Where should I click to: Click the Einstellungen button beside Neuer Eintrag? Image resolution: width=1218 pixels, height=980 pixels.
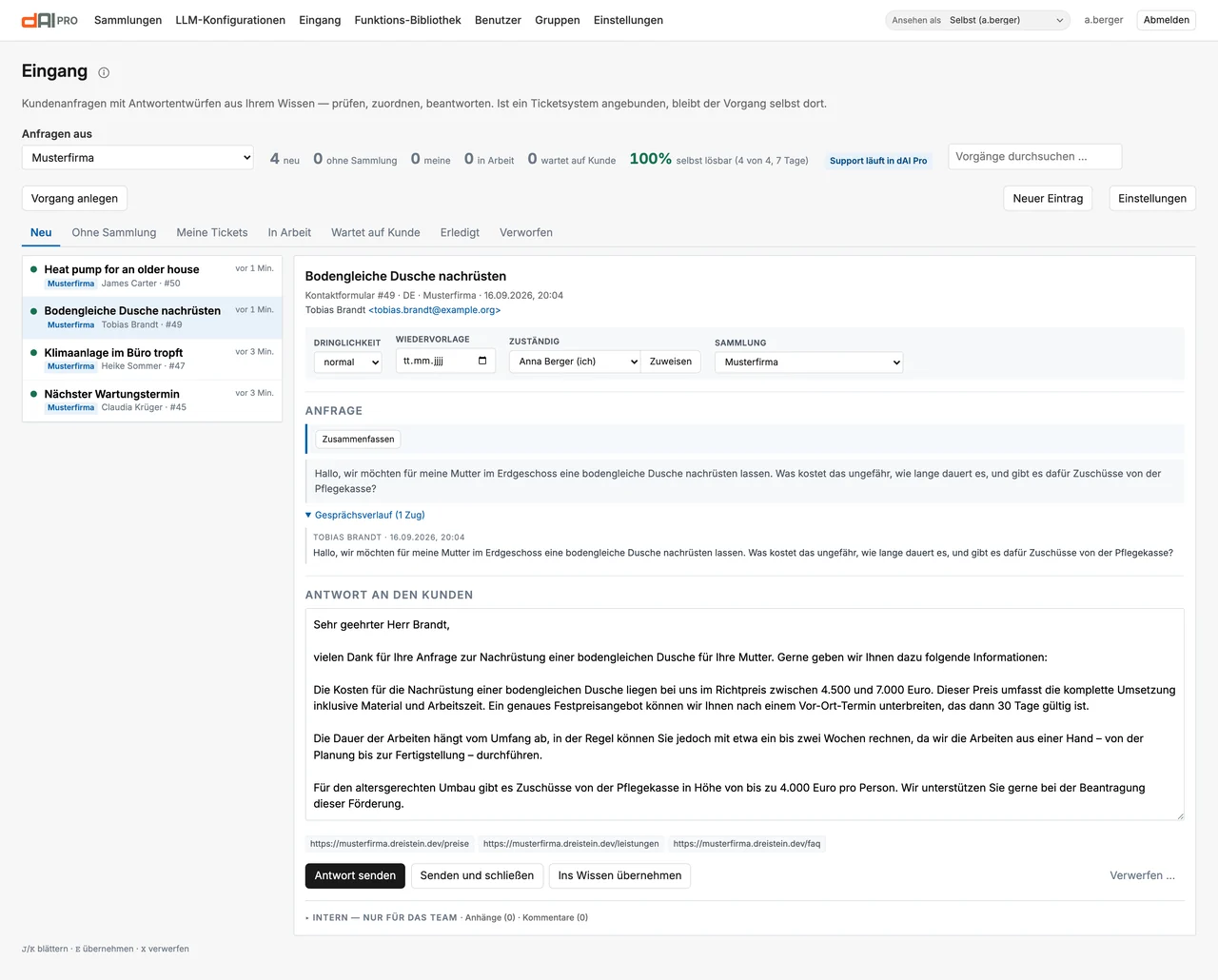click(x=1152, y=198)
